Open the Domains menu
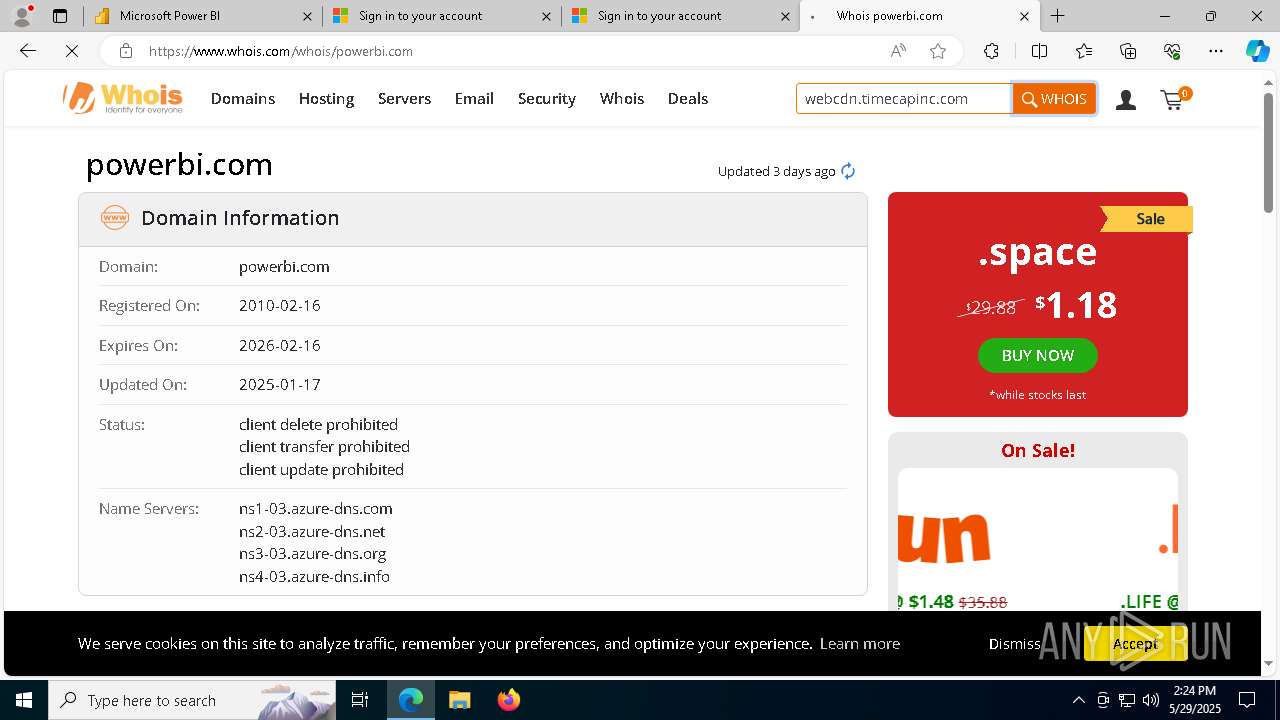 (243, 98)
